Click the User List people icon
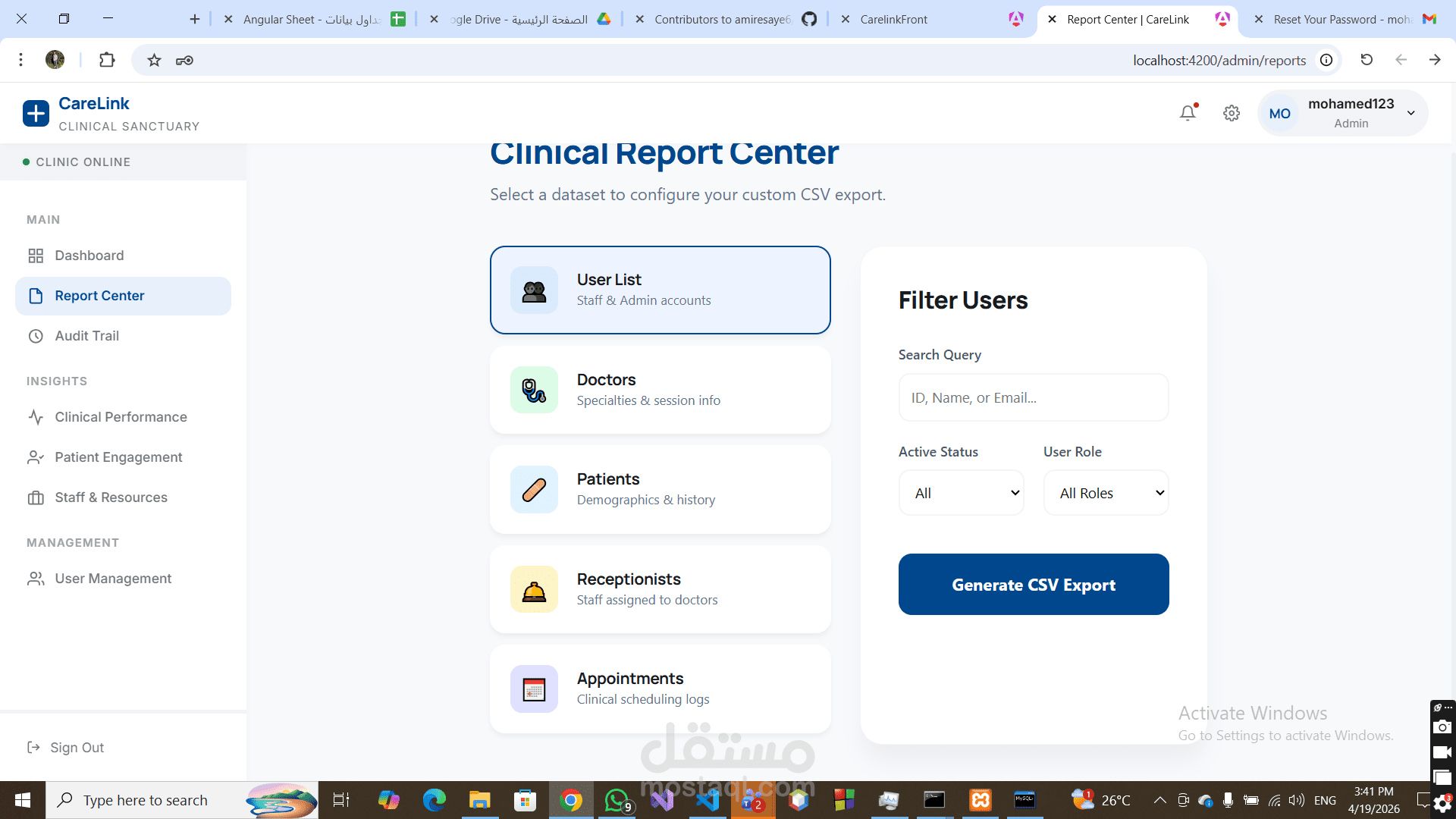This screenshot has width=1456, height=819. 534,290
